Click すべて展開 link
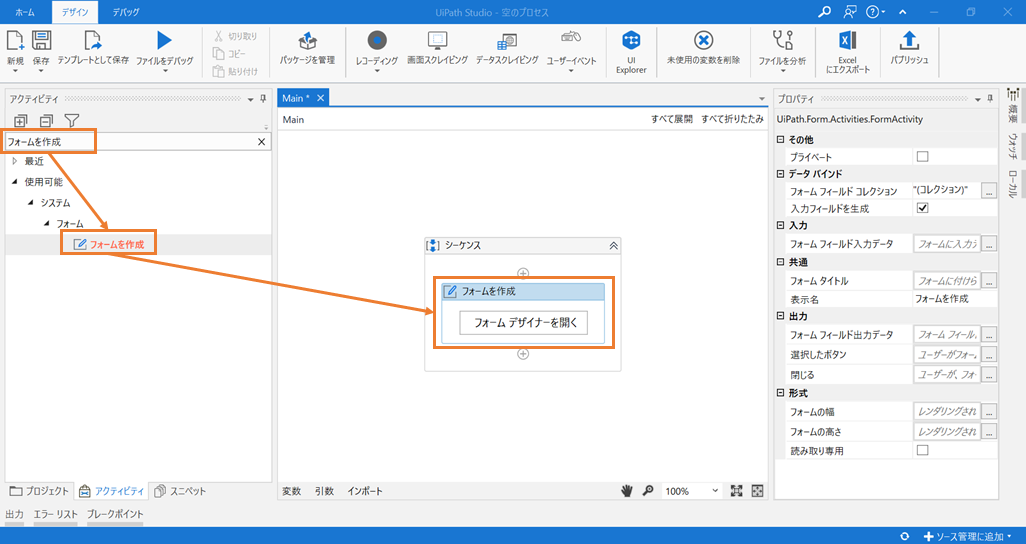This screenshot has width=1026, height=544. 671,119
